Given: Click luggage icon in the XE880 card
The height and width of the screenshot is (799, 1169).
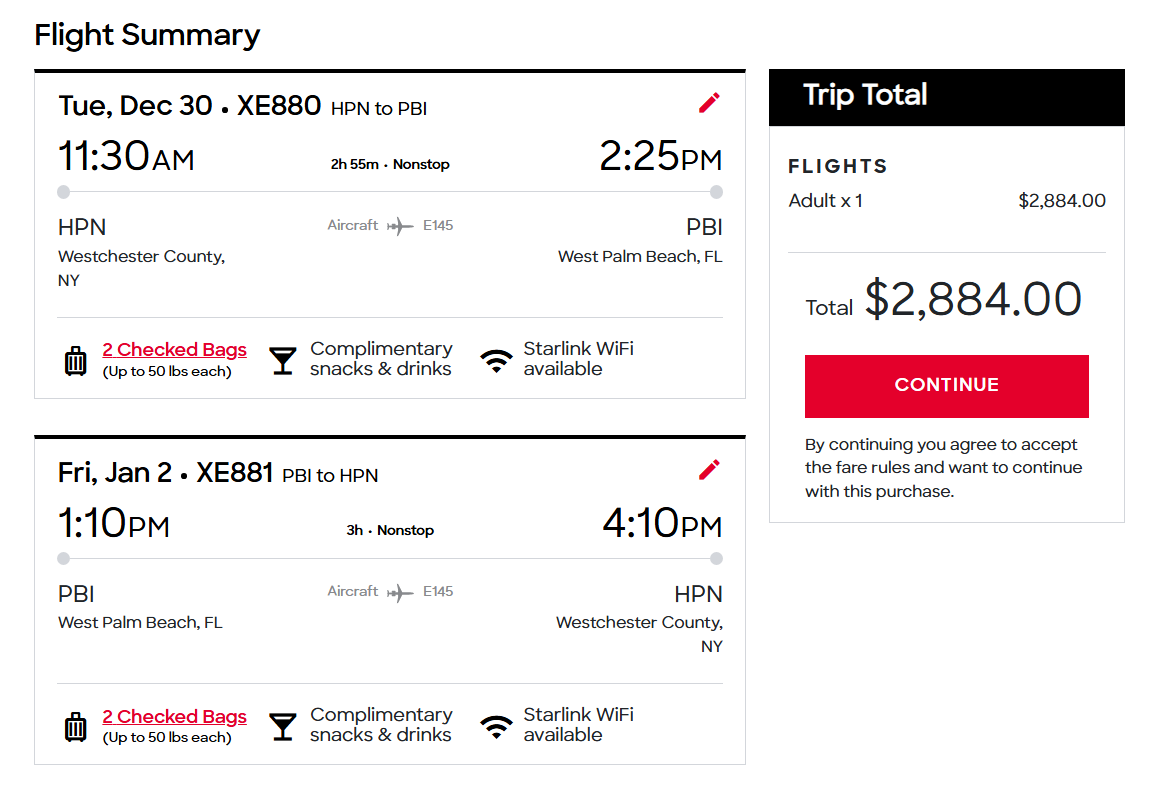Looking at the screenshot, I should (76, 360).
